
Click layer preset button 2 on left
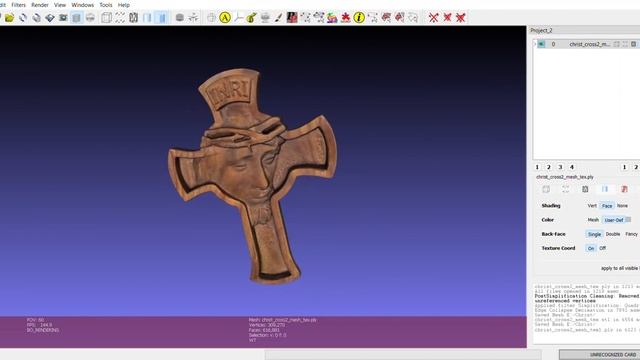pos(549,167)
